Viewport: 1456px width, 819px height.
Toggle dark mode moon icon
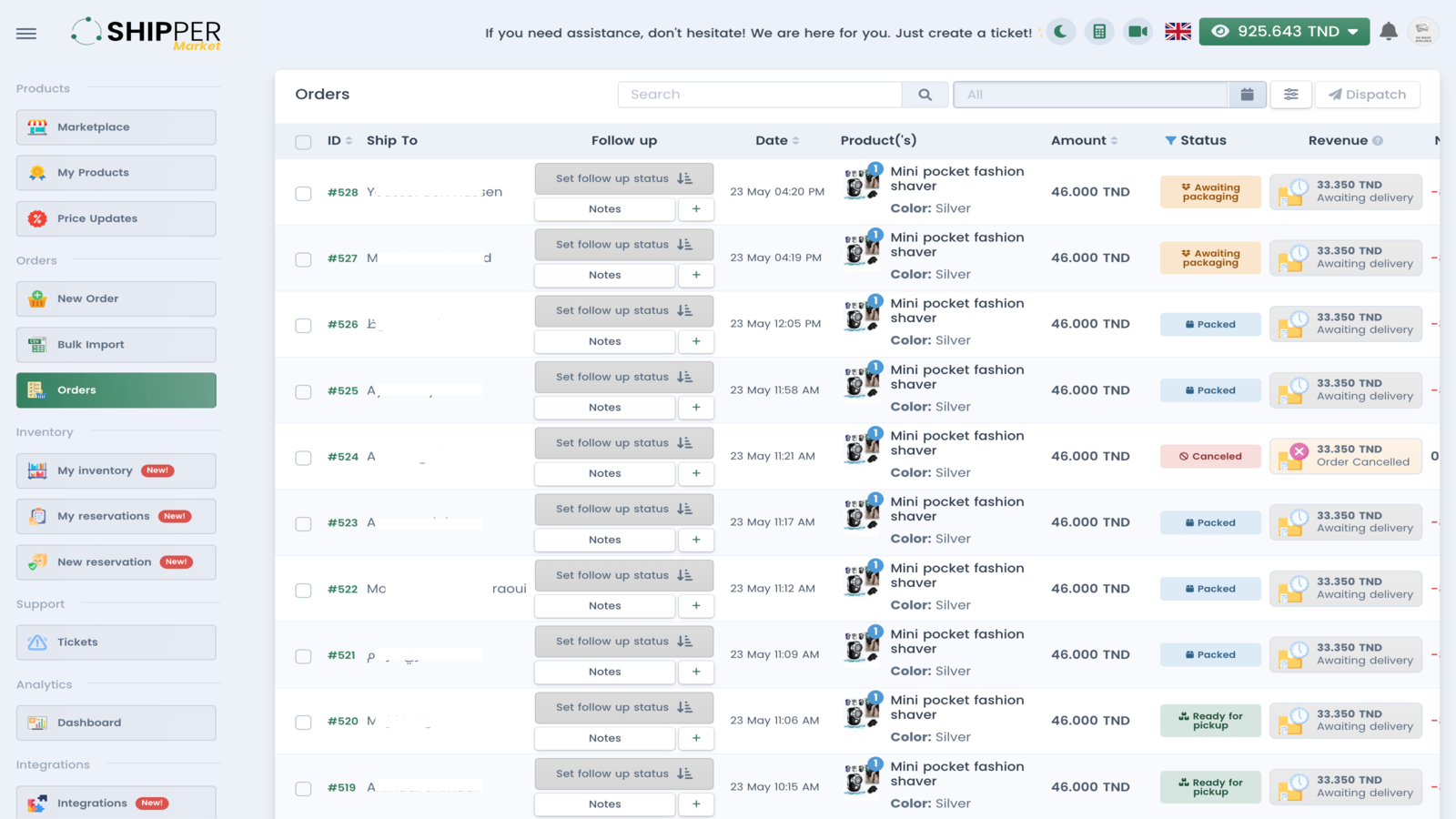(1061, 32)
